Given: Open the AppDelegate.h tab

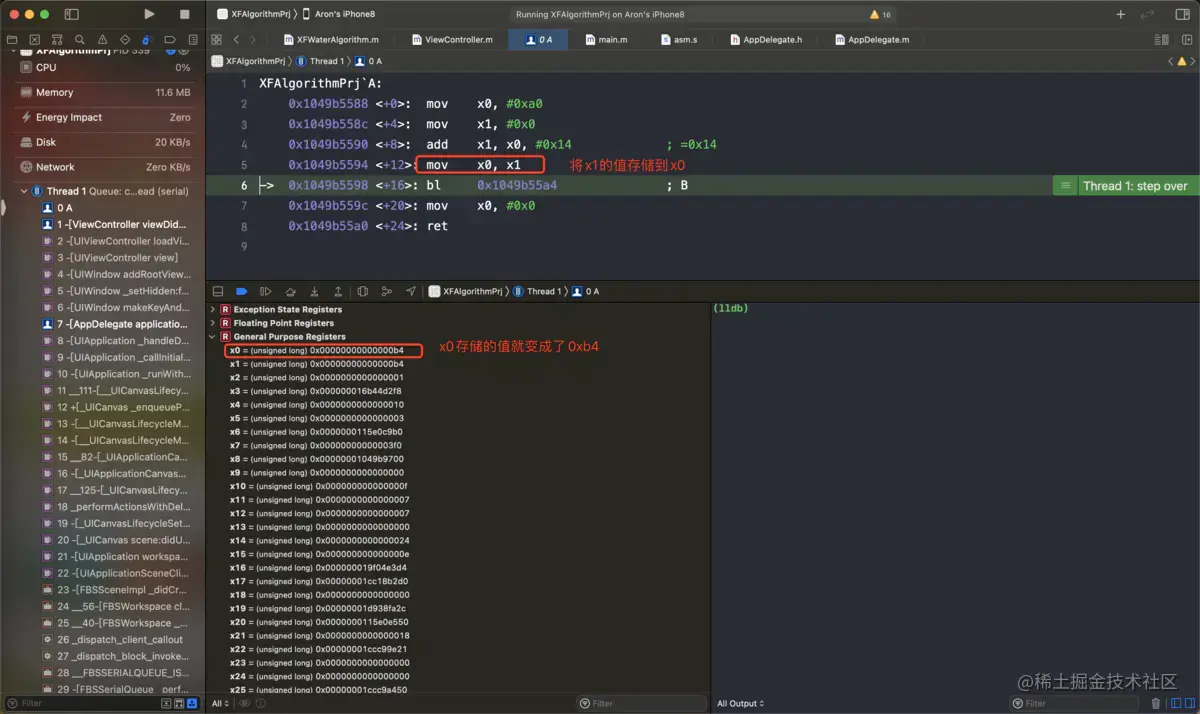Looking at the screenshot, I should pyautogui.click(x=772, y=40).
